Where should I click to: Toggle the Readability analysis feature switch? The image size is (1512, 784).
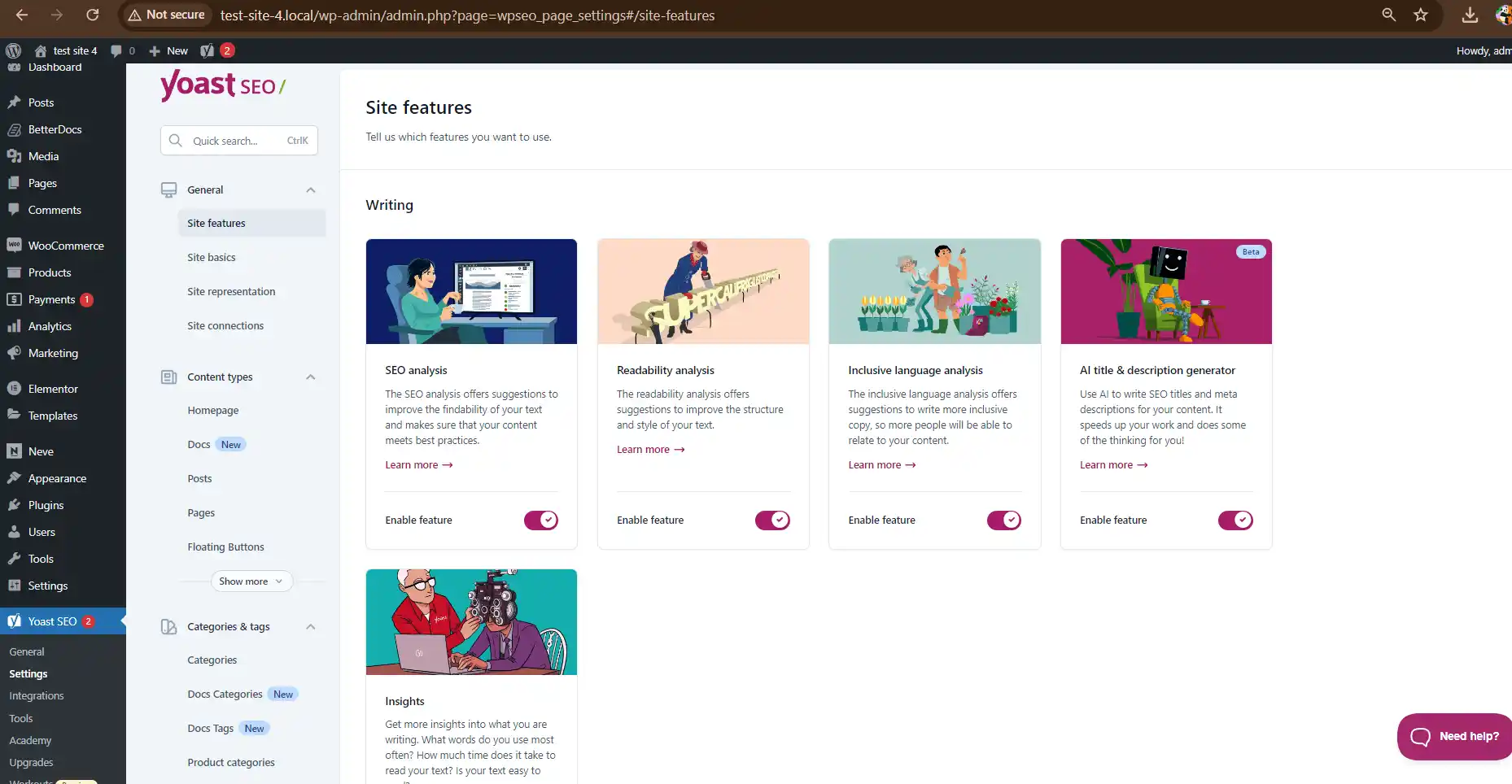(x=772, y=520)
